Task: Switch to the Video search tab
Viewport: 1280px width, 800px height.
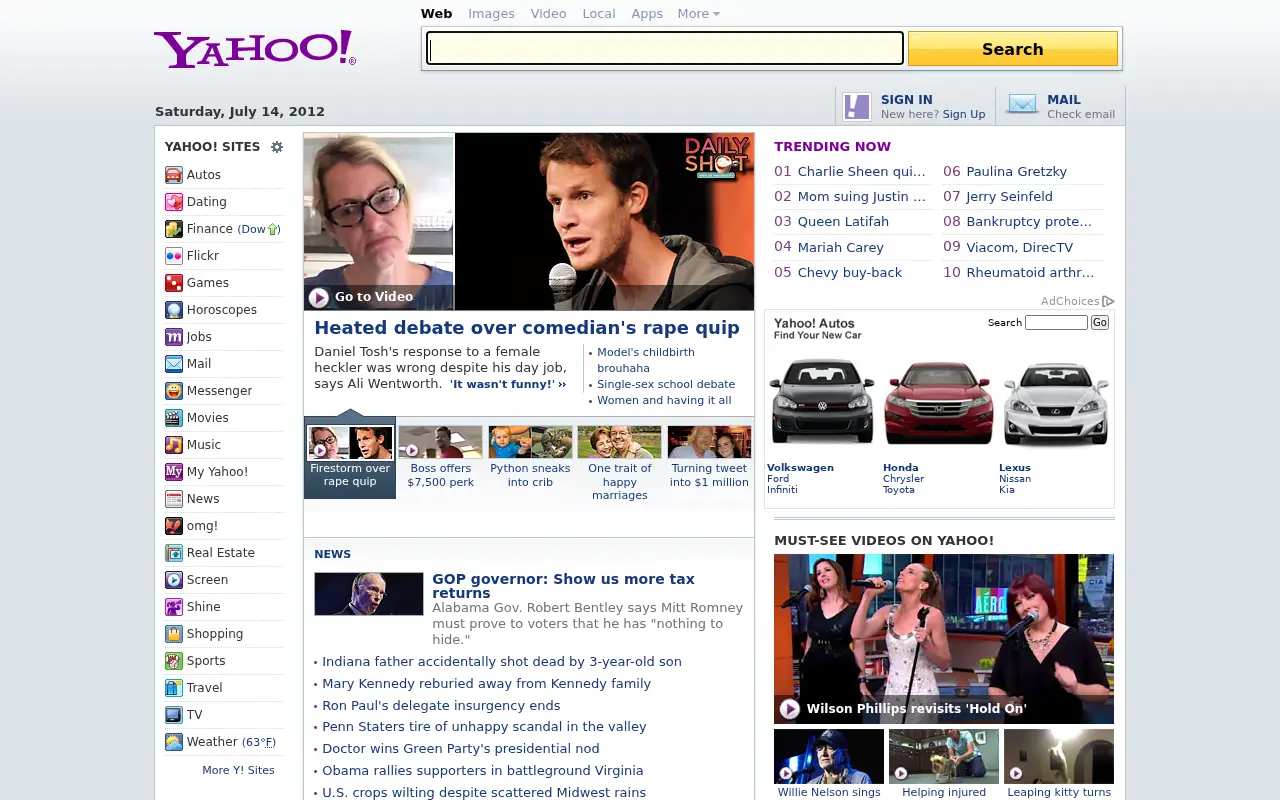Action: click(548, 14)
